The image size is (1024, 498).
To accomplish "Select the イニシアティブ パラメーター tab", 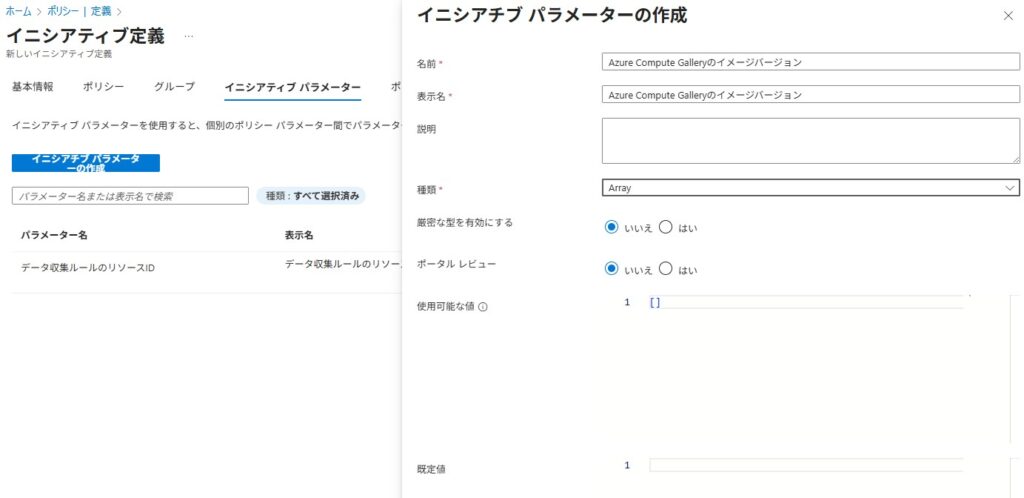I will coord(292,87).
